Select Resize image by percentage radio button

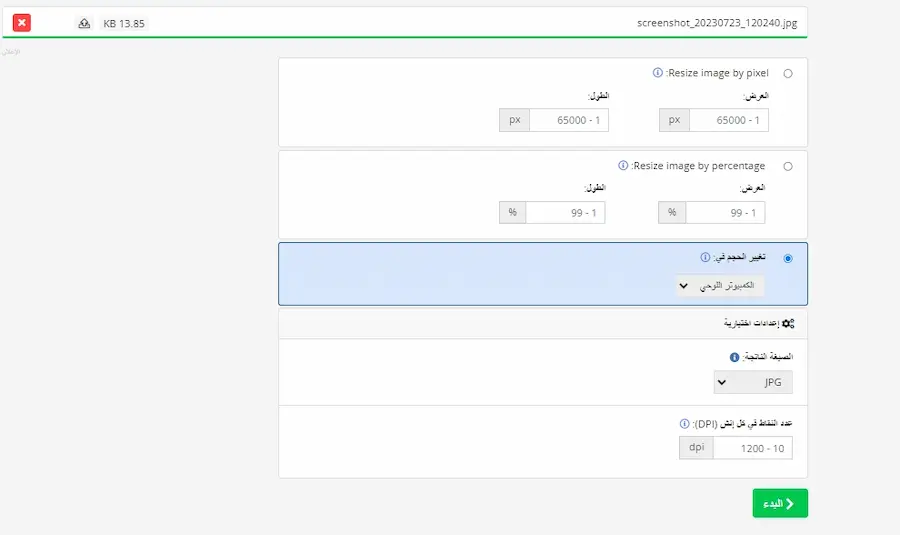788,166
